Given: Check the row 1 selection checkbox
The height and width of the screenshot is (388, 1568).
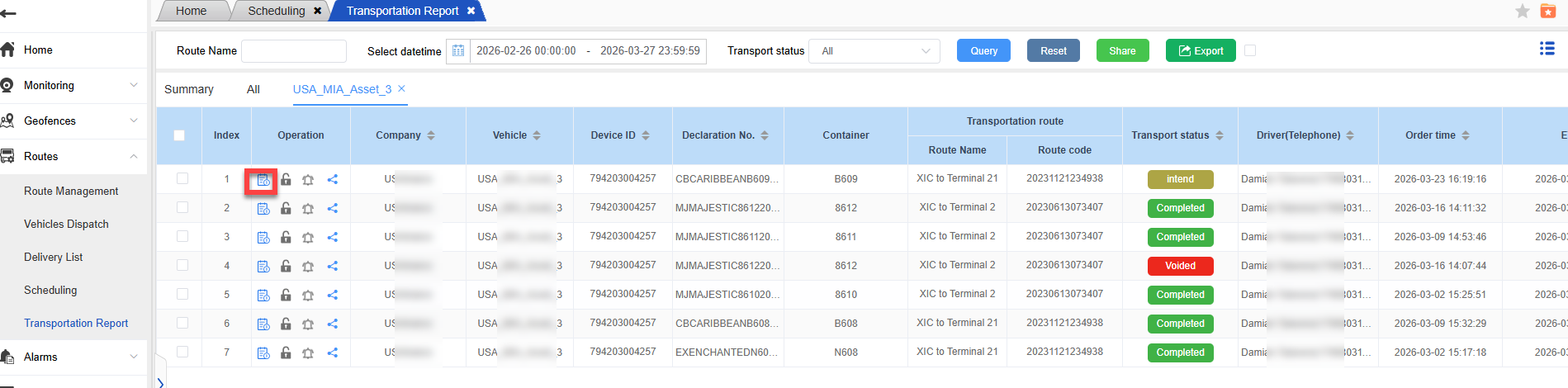Looking at the screenshot, I should click(182, 178).
